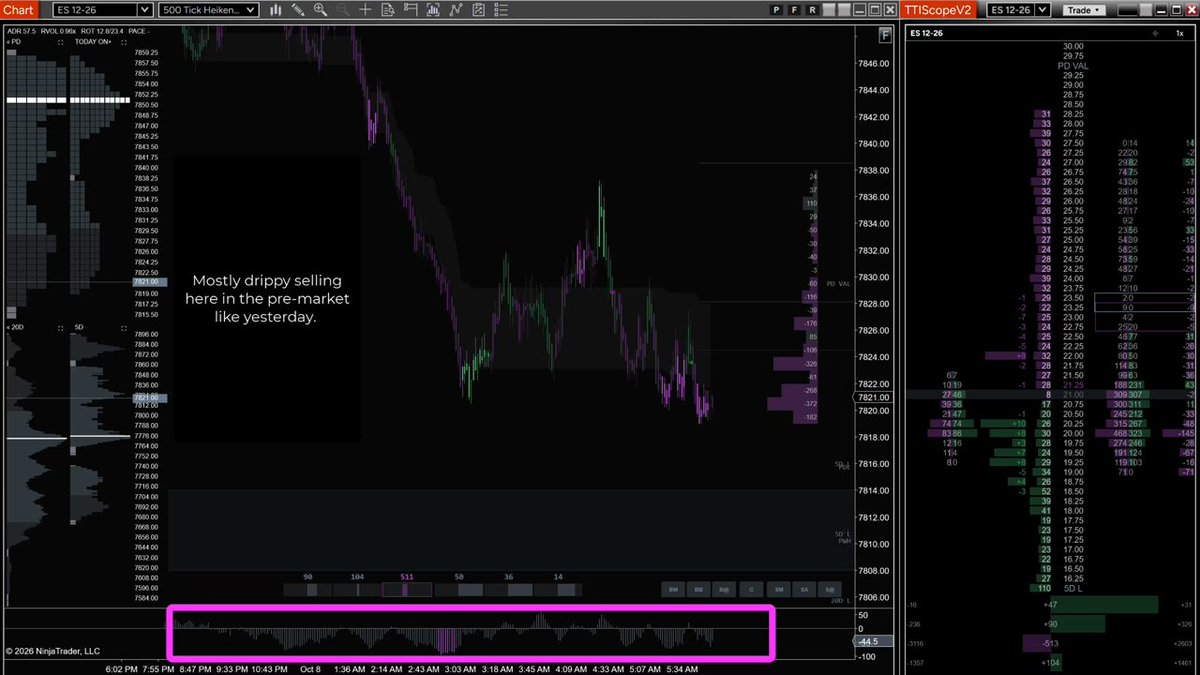Click the crosshair icon in TTIScope header
The height and width of the screenshot is (675, 1200).
(x=1155, y=33)
